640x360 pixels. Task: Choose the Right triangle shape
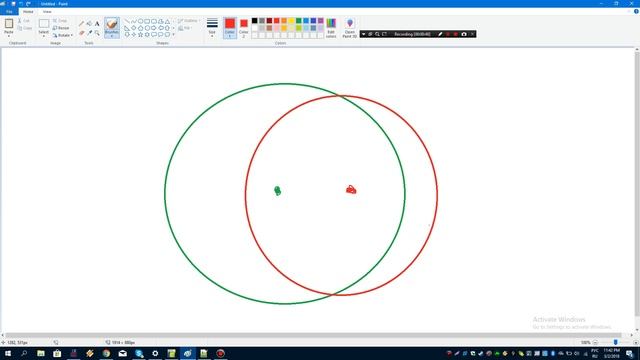tap(127, 28)
